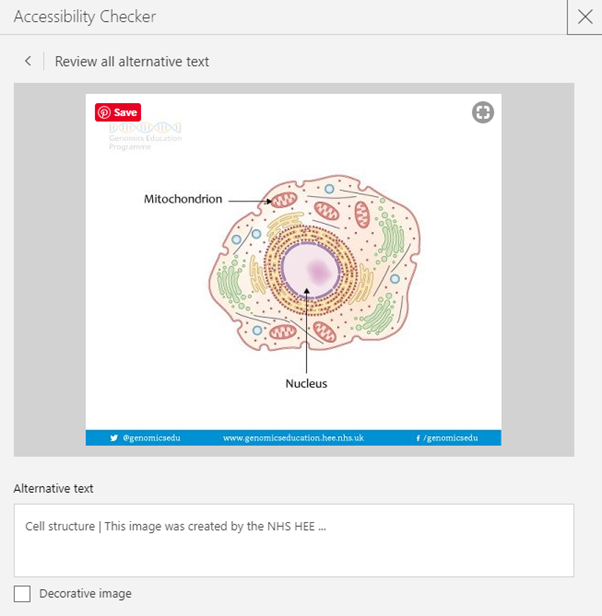Image resolution: width=602 pixels, height=616 pixels.
Task: Click the mitochondrion that the arrow points to
Action: [285, 202]
